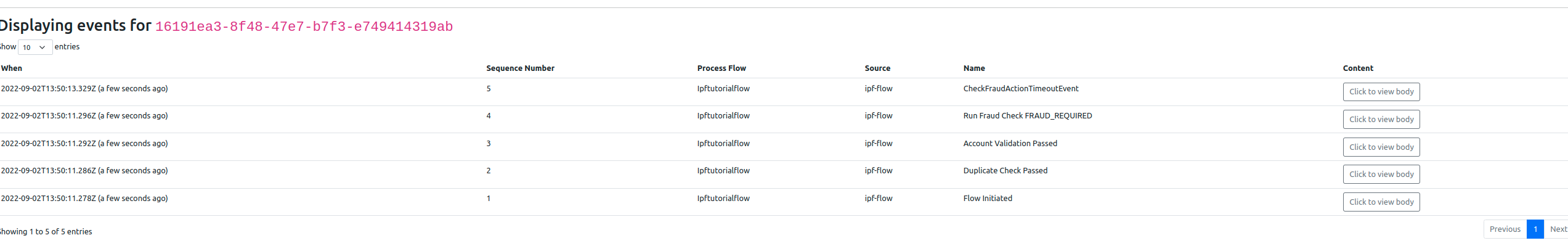Sort table by Name column
Screen dimensions: 1568x251
pyautogui.click(x=974, y=68)
